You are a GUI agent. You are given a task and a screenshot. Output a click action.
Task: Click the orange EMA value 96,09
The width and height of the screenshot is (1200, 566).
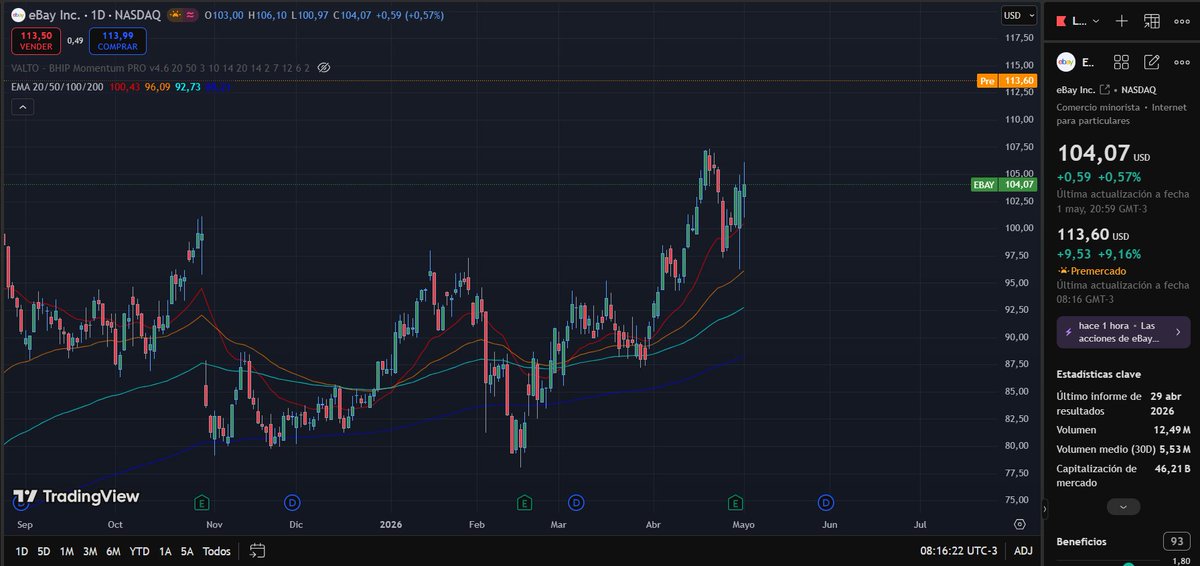point(158,87)
